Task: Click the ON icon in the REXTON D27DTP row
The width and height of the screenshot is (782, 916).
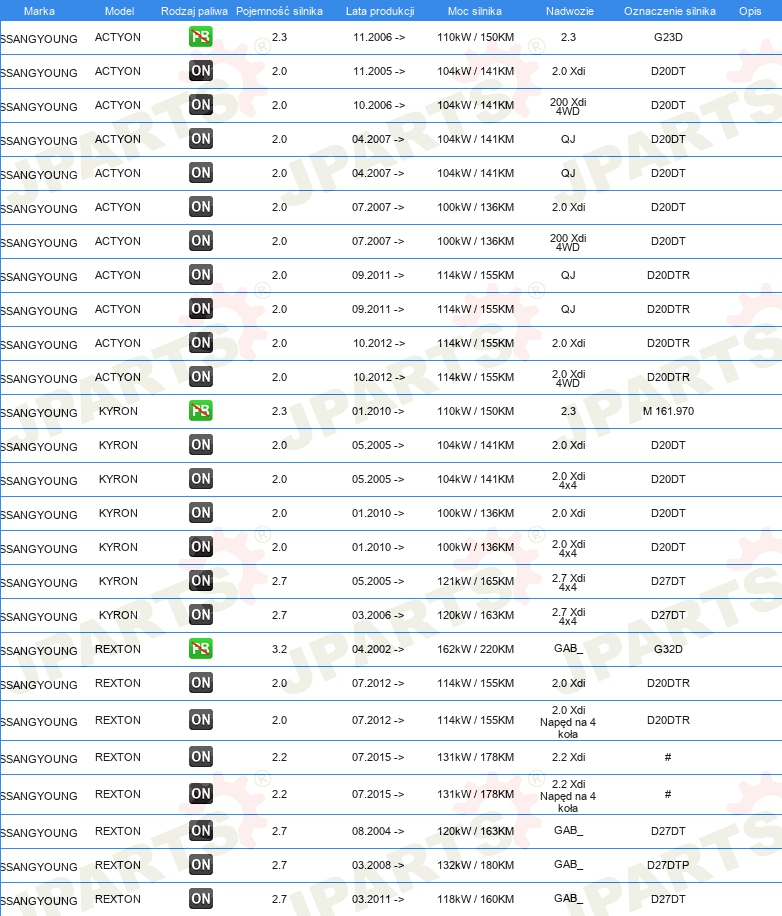Action: point(200,864)
